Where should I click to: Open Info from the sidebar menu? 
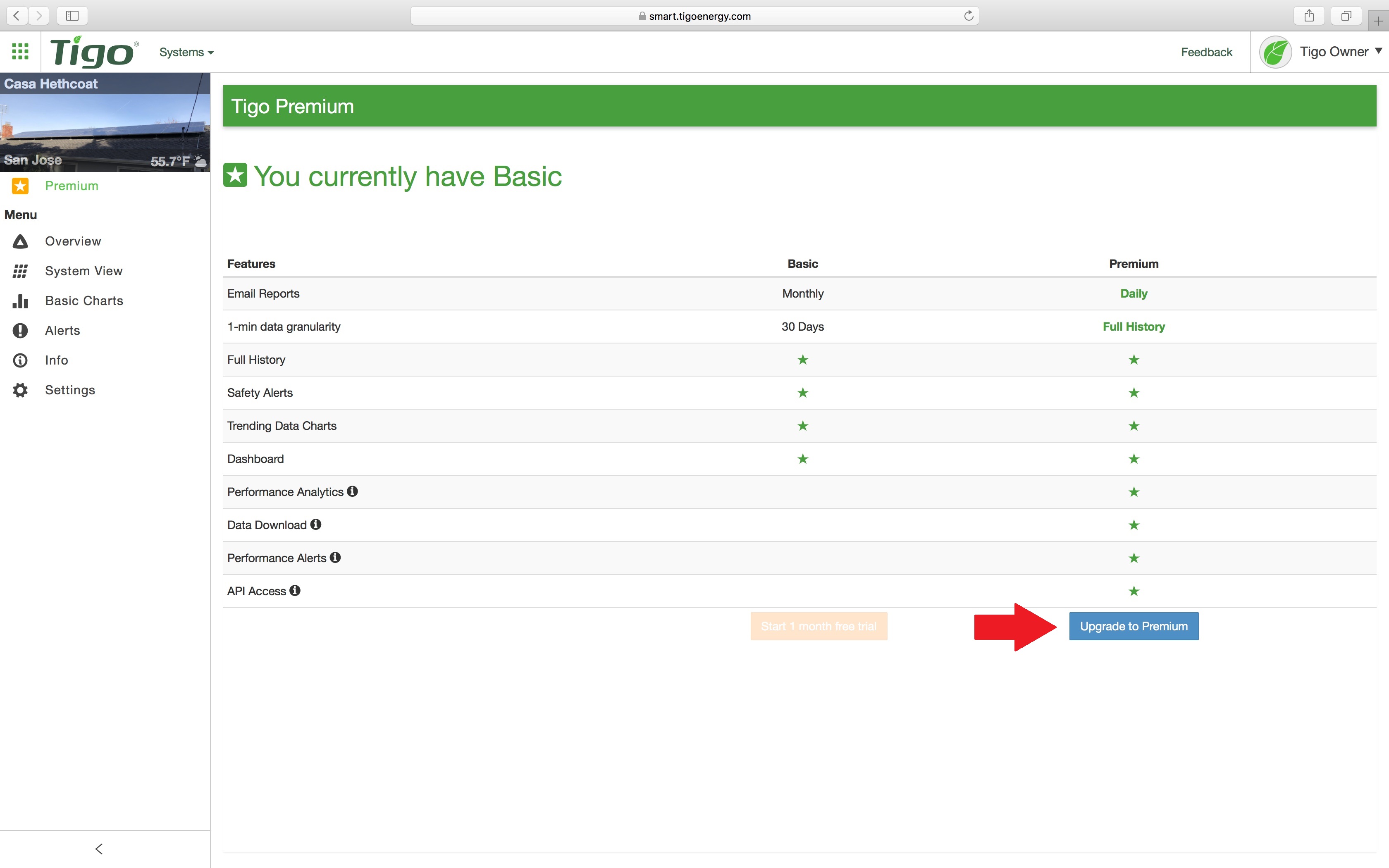(x=57, y=360)
